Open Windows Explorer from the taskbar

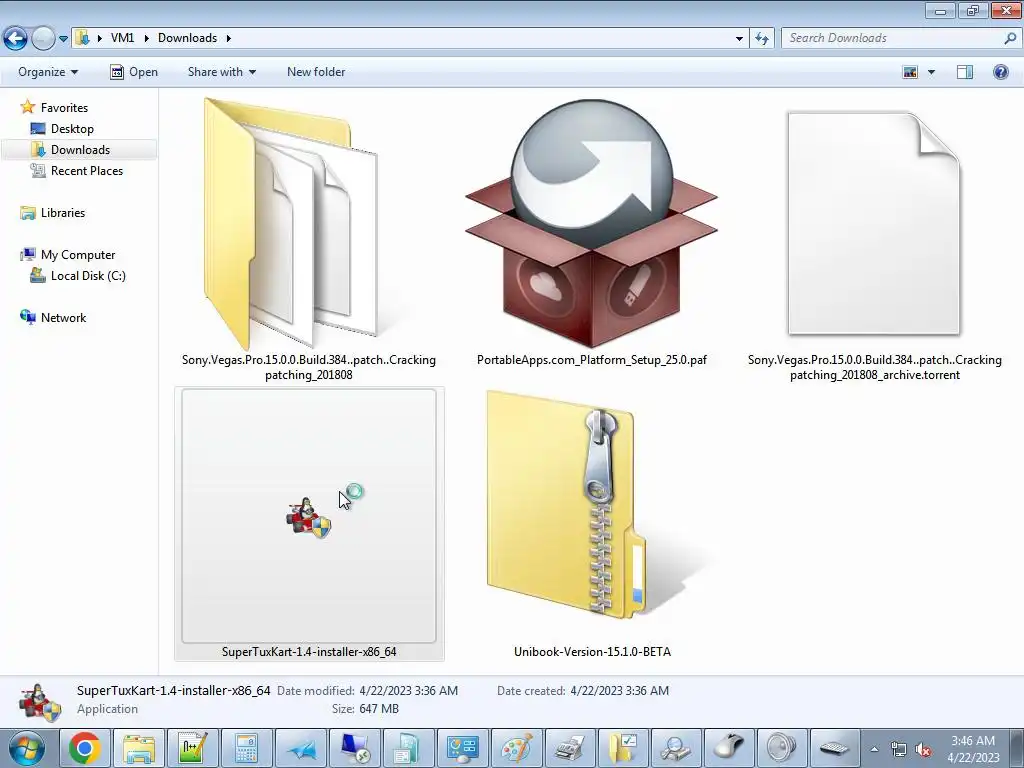point(139,748)
